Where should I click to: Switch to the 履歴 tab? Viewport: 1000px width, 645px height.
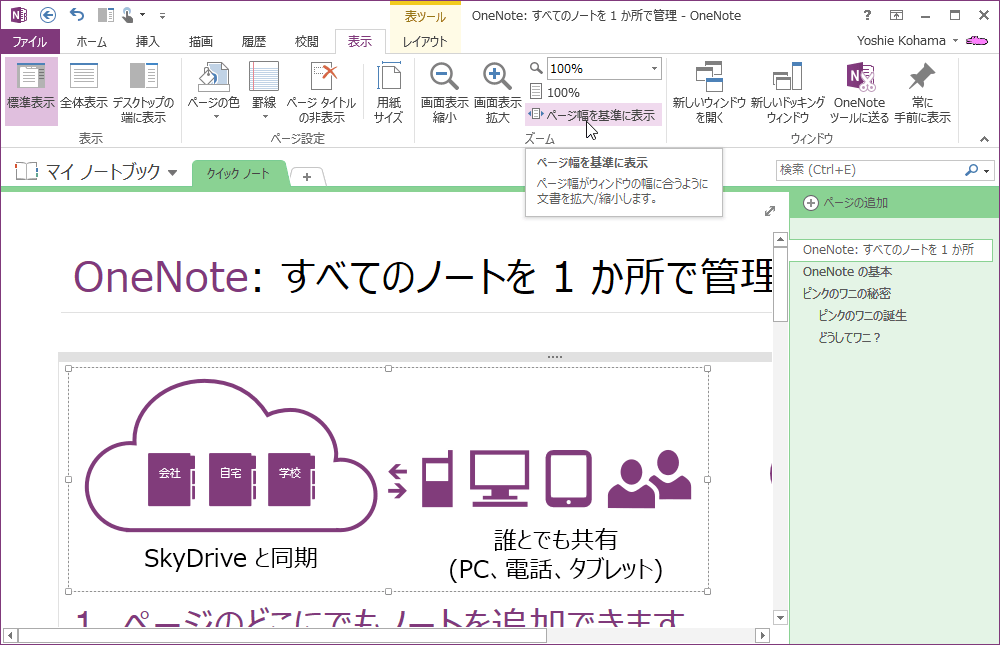point(254,41)
